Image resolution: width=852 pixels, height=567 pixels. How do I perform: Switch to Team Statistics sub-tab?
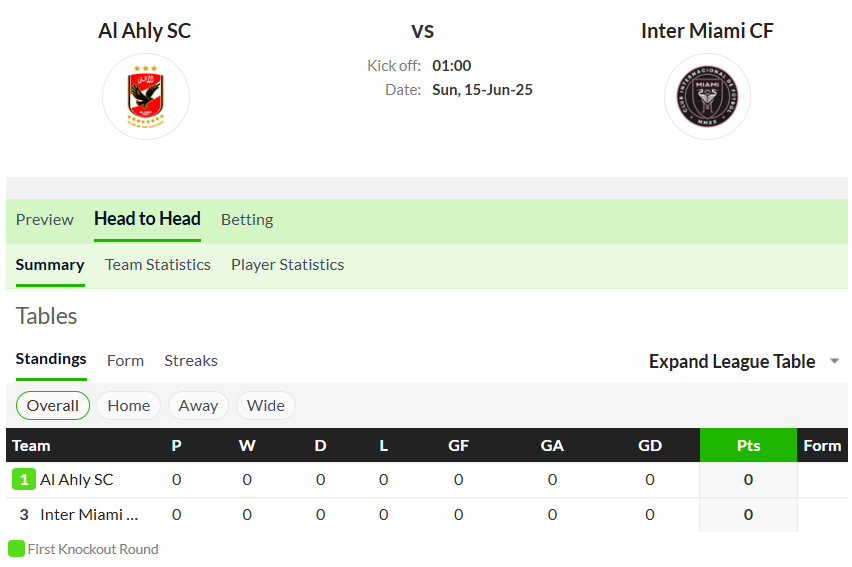(158, 265)
